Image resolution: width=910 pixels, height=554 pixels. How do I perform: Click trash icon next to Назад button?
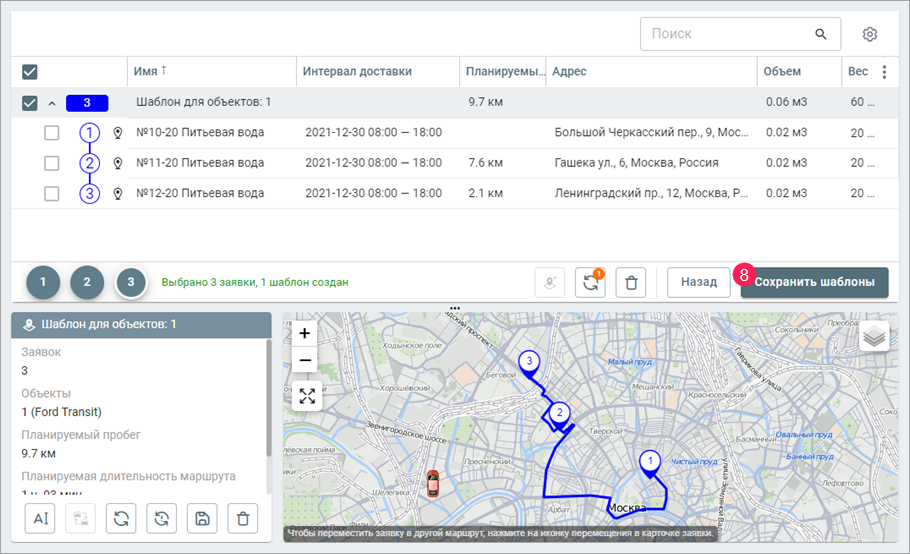click(631, 283)
